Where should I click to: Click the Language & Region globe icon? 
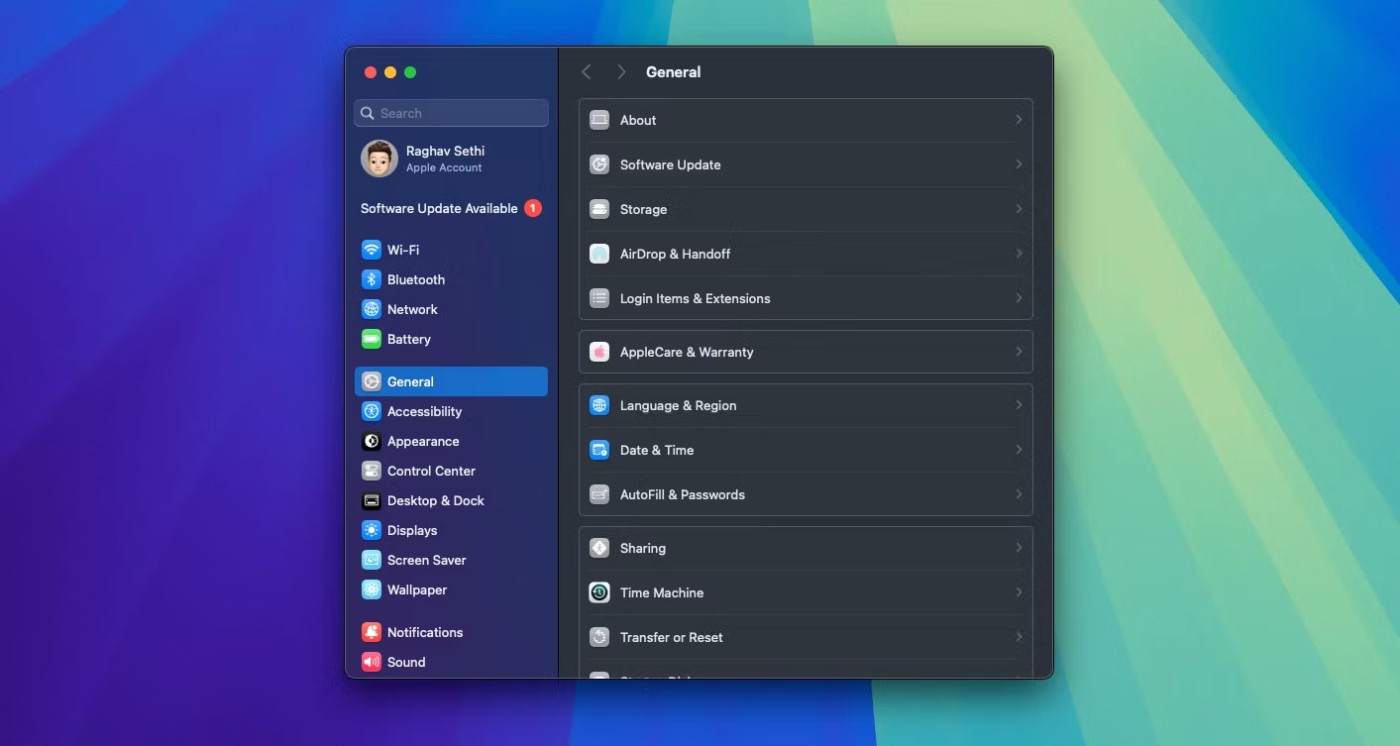(599, 406)
